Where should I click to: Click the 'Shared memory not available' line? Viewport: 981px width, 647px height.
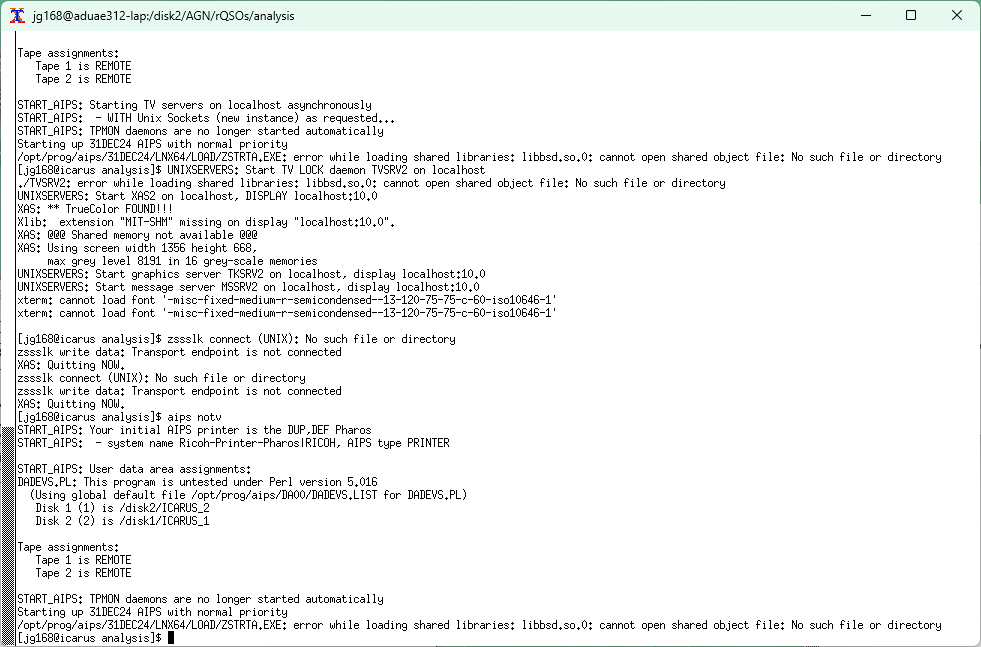(x=123, y=235)
